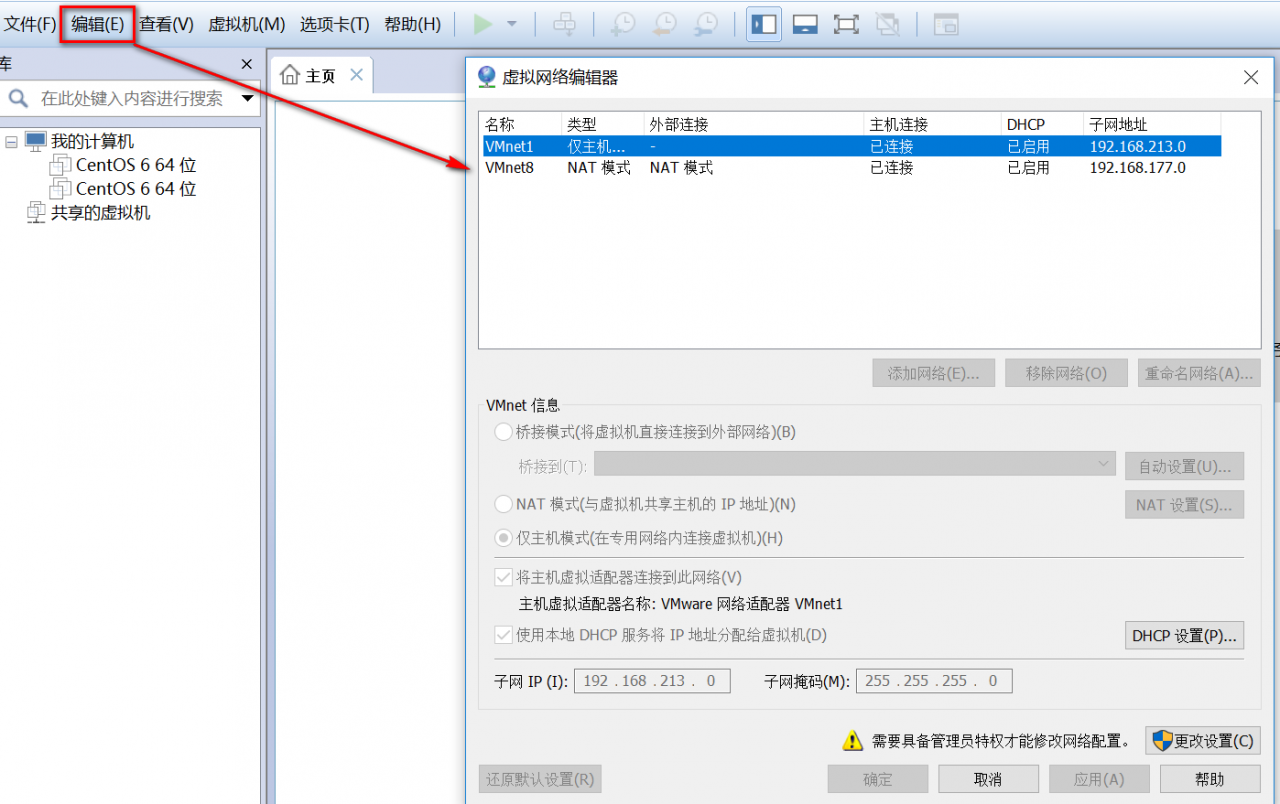Click the yellow warning triangle icon
The height and width of the screenshot is (804, 1280).
coord(852,741)
